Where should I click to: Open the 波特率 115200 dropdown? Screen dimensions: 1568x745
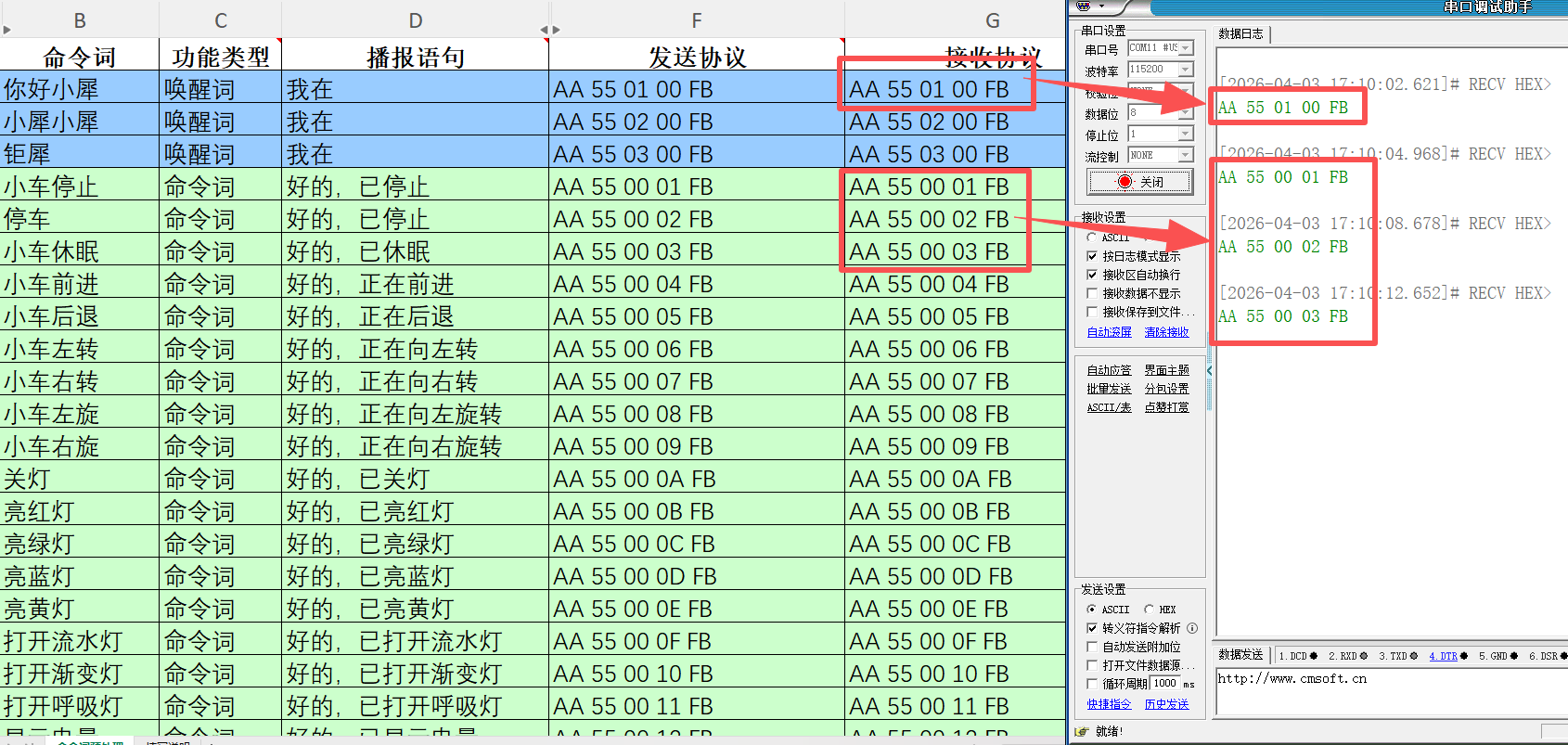point(1186,70)
